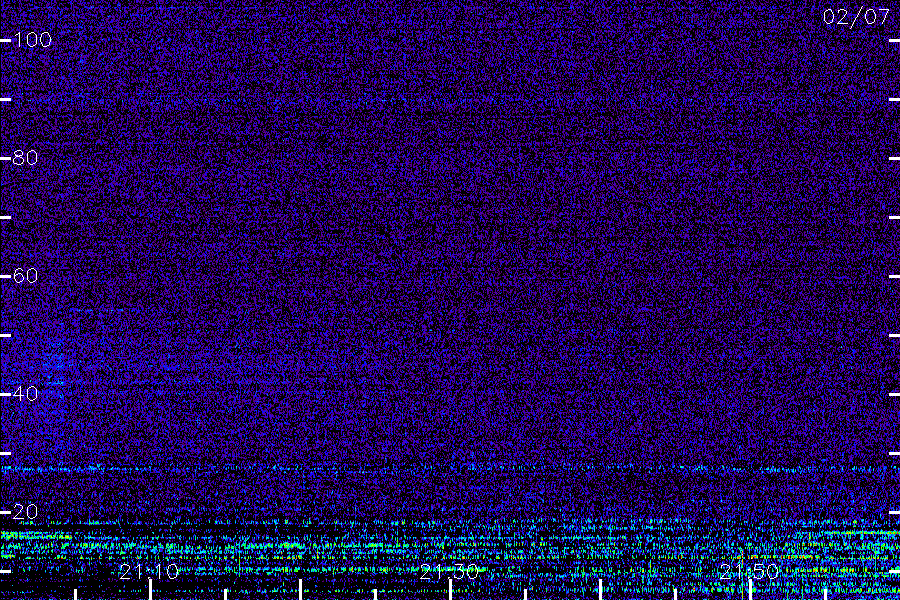900x600 pixels.
Task: Click the time tick mark below 21:30
Action: click(451, 590)
